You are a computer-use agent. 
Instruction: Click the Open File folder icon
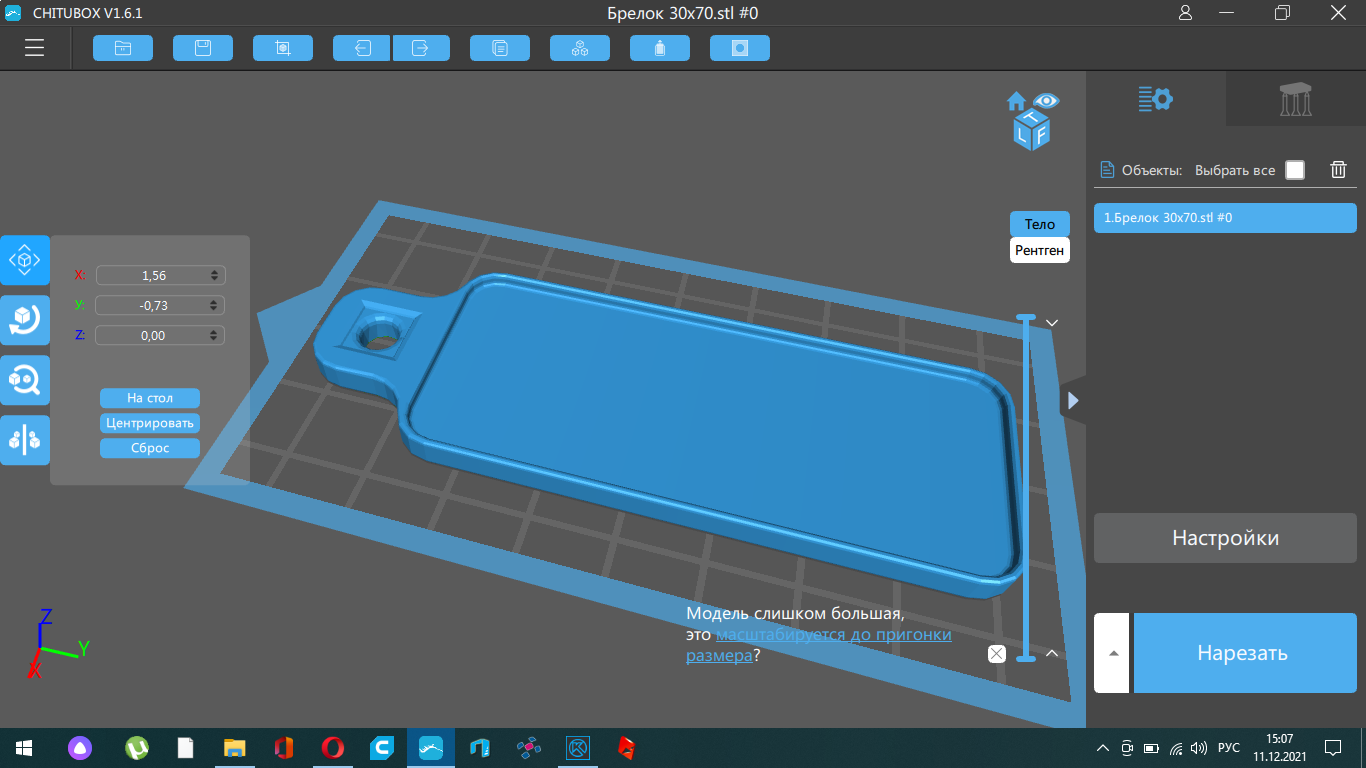click(123, 48)
